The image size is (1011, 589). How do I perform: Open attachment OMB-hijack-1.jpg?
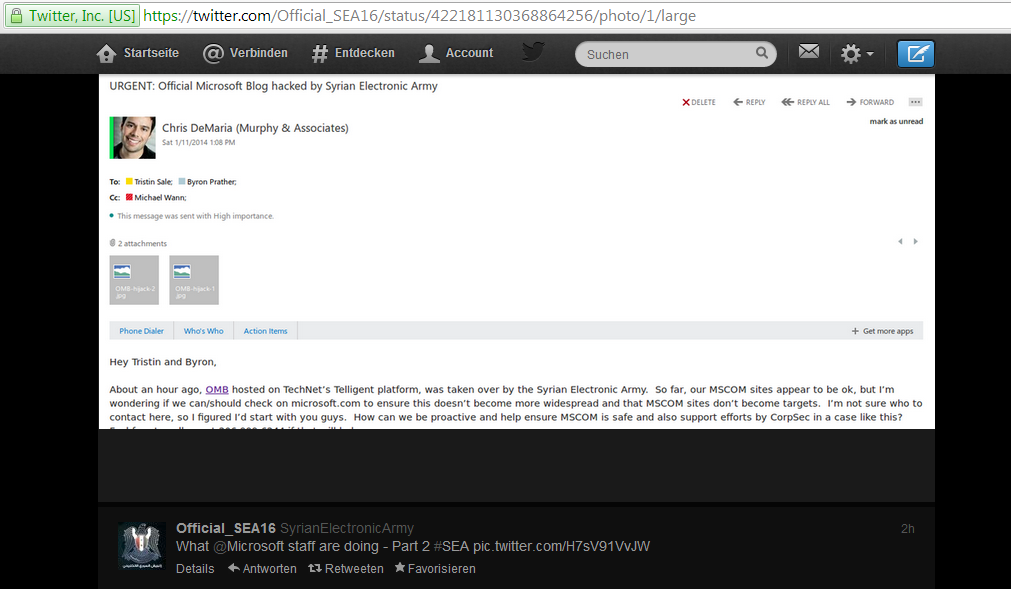click(194, 280)
